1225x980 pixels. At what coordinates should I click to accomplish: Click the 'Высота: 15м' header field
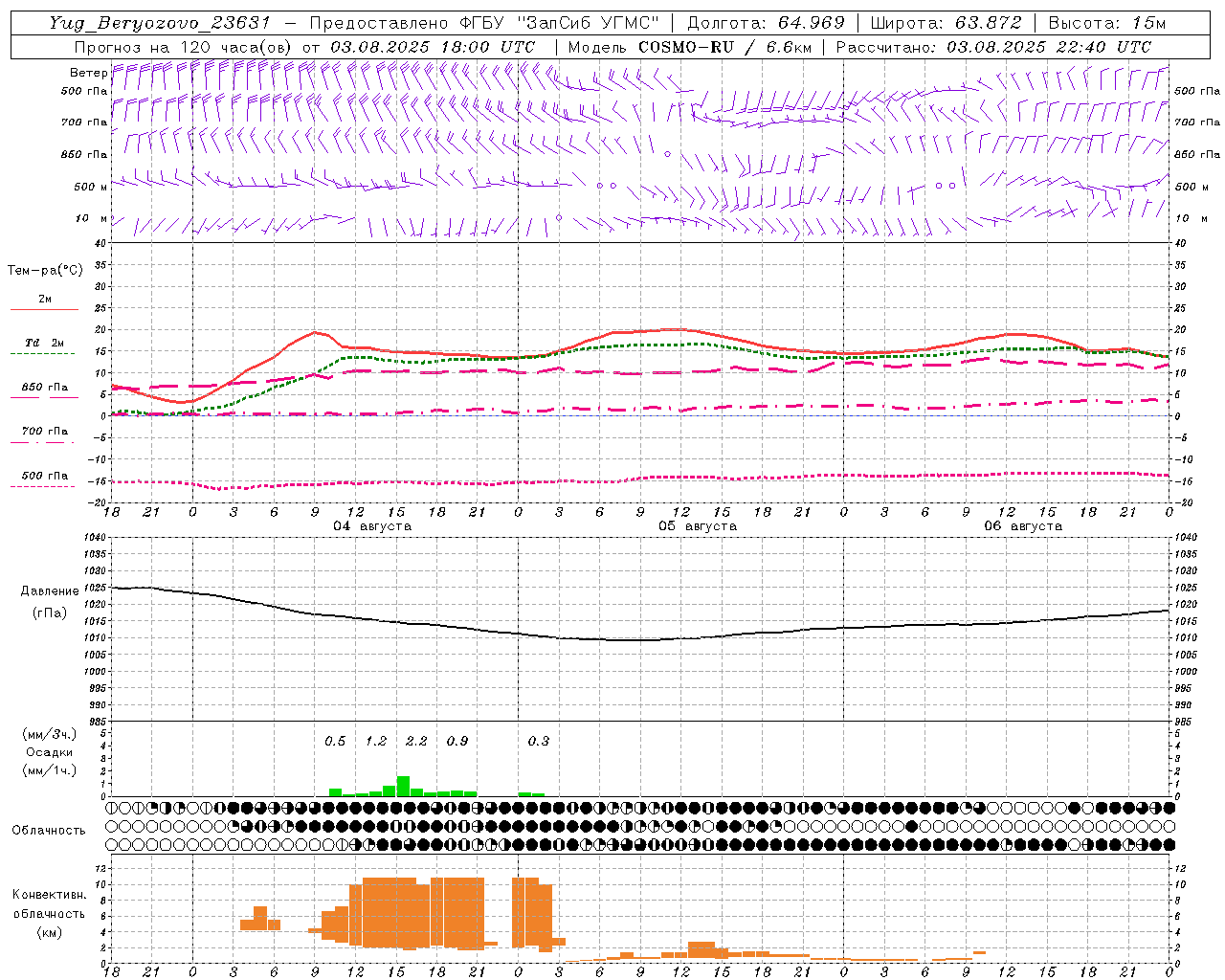(1107, 23)
